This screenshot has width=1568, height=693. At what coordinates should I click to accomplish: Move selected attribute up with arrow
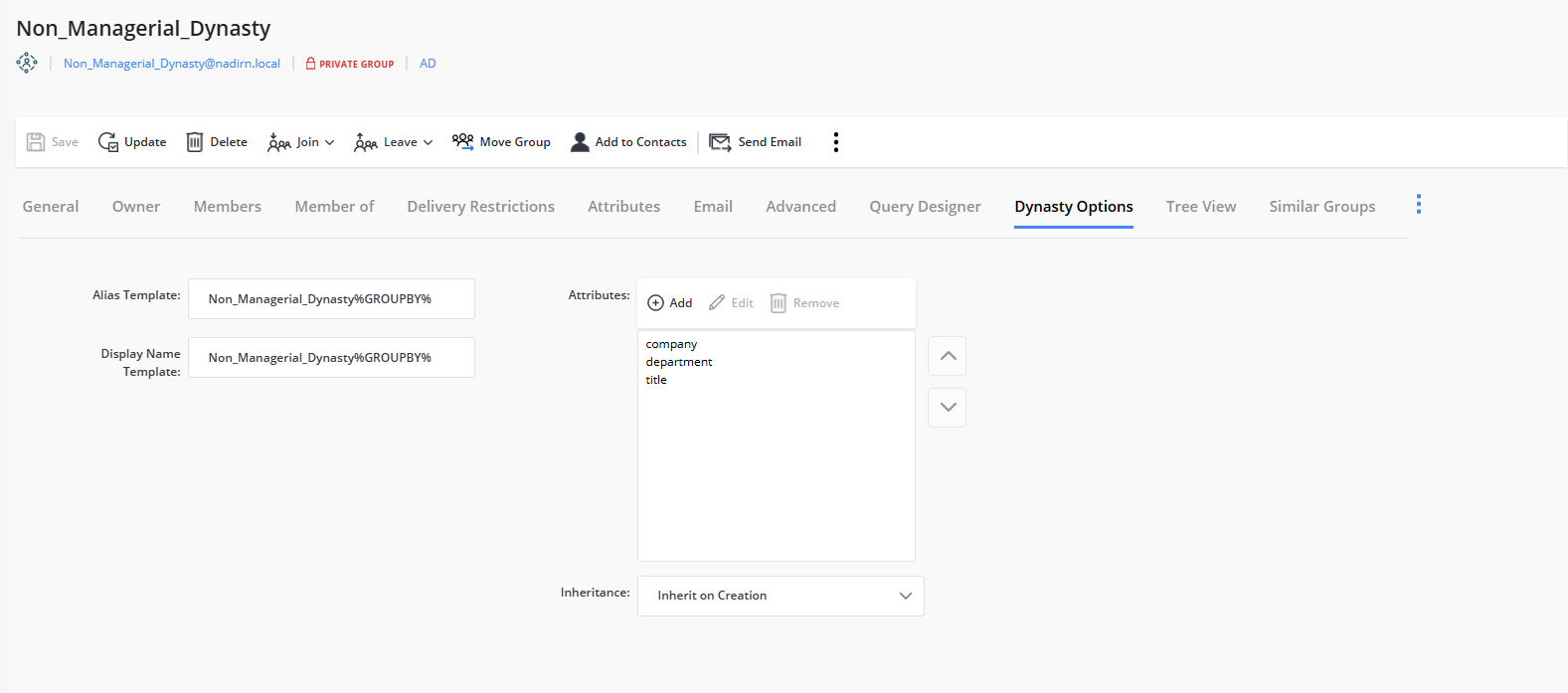(x=948, y=356)
